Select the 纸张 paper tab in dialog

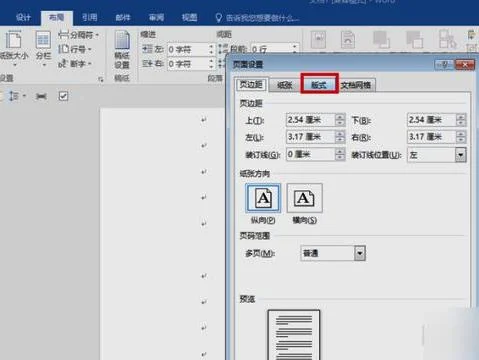[x=285, y=85]
